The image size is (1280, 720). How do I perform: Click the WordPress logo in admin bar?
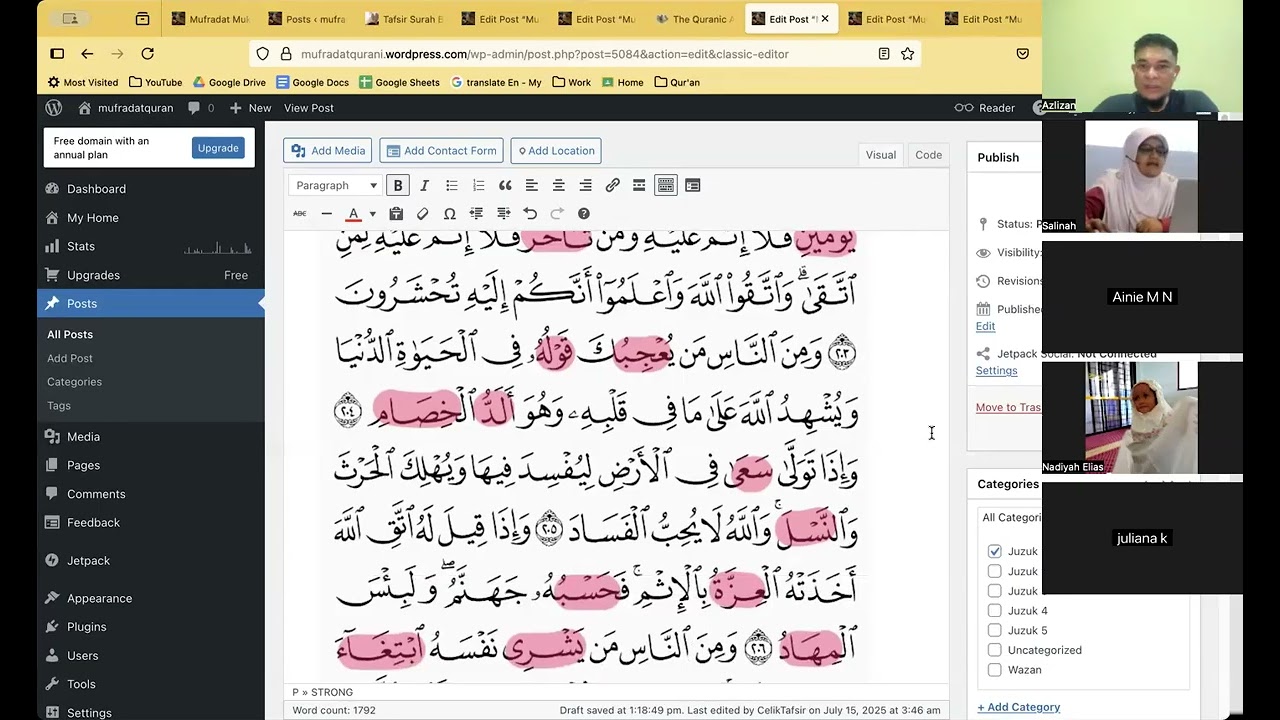[54, 108]
